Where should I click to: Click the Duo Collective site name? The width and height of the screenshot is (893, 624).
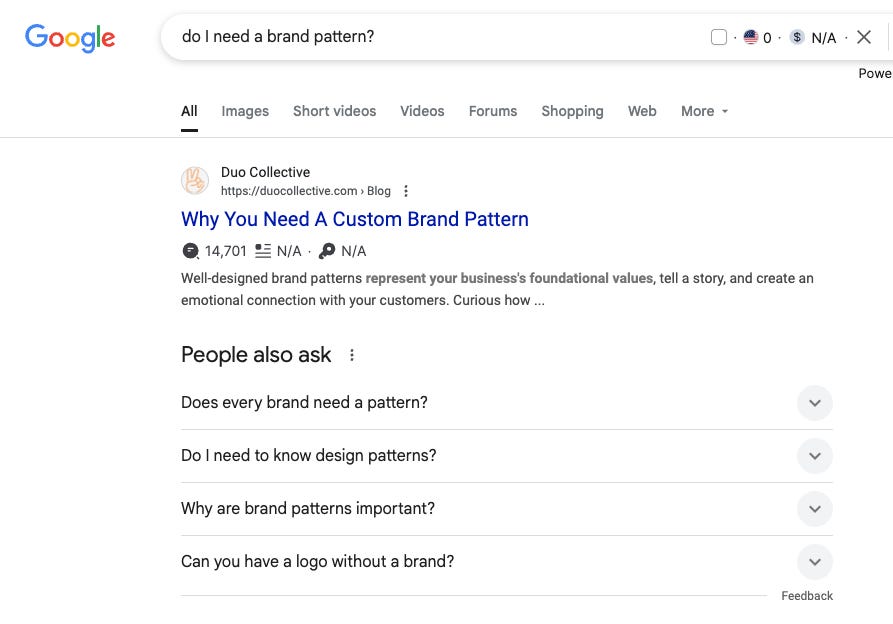pyautogui.click(x=265, y=172)
